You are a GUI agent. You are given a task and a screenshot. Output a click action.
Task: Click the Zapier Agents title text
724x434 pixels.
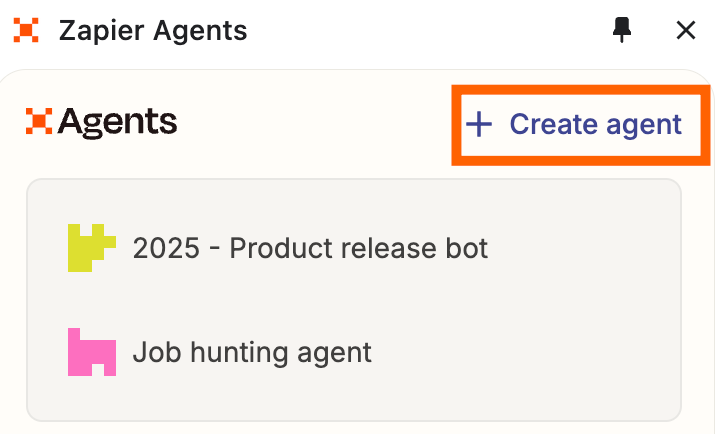tap(153, 31)
